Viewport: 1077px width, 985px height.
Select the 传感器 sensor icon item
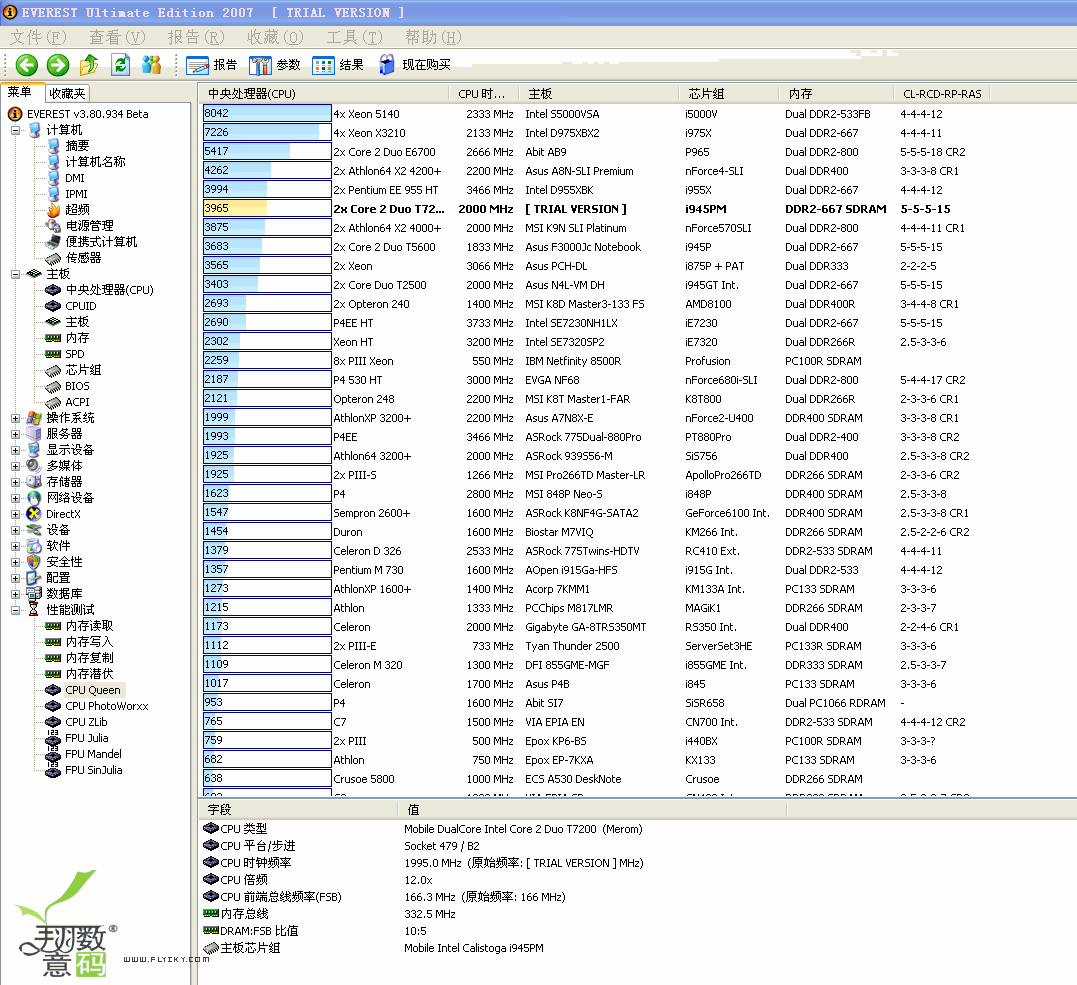53,258
